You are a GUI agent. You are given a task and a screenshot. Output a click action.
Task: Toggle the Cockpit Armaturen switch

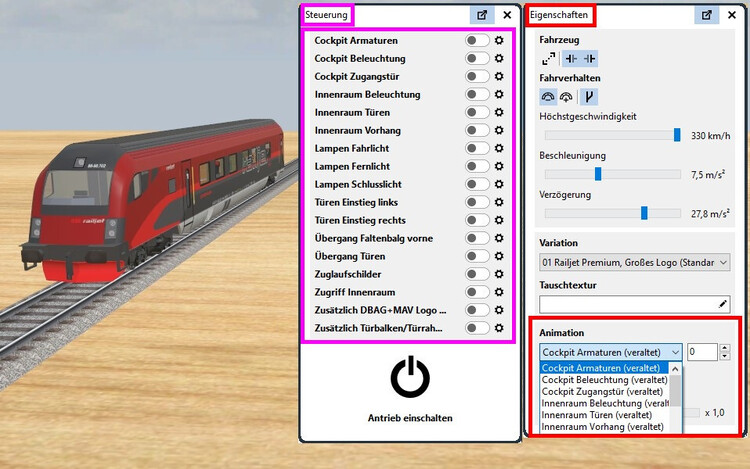click(x=477, y=40)
